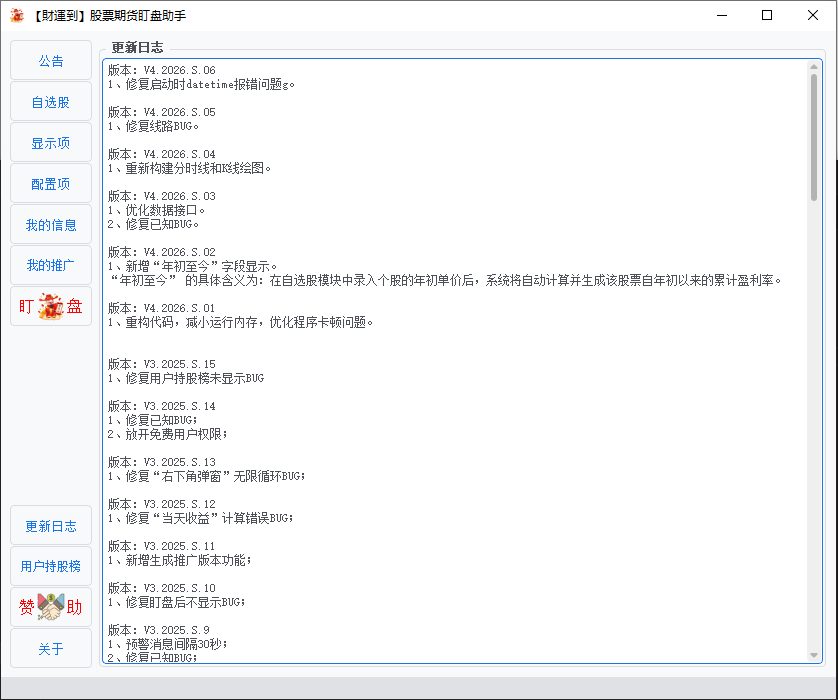Open the 关于 About section
Screen dimensions: 838x700
click(x=50, y=648)
